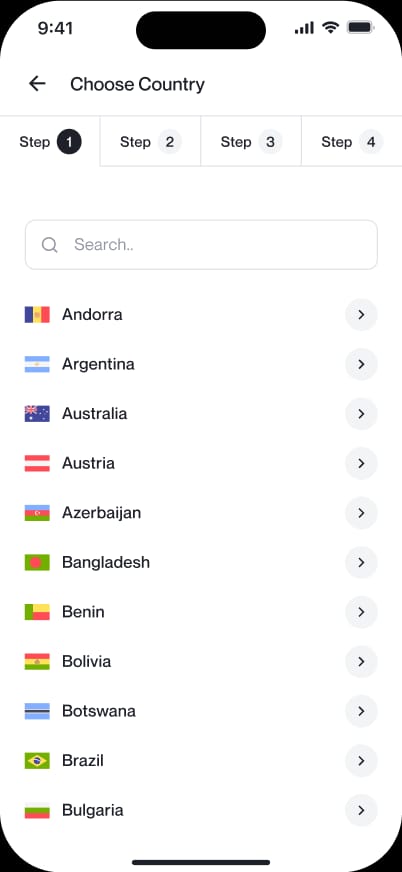The image size is (402, 872).
Task: Switch to the Step 2 tab
Action: coord(151,142)
